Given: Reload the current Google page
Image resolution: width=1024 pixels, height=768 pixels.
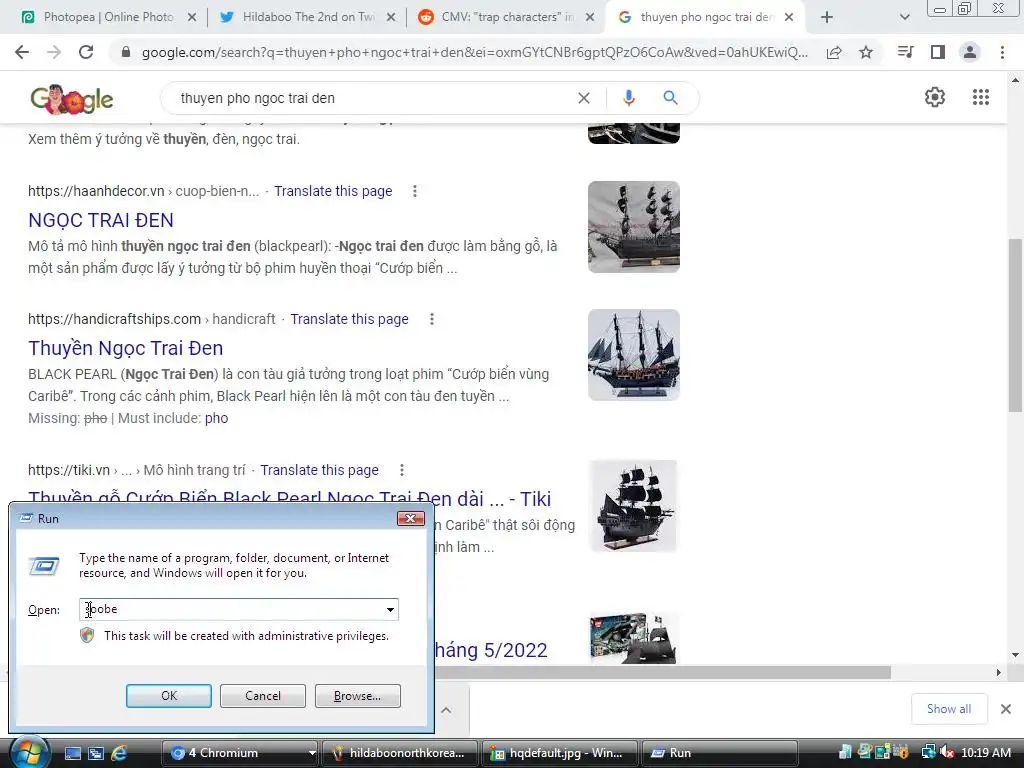Looking at the screenshot, I should pos(86,52).
